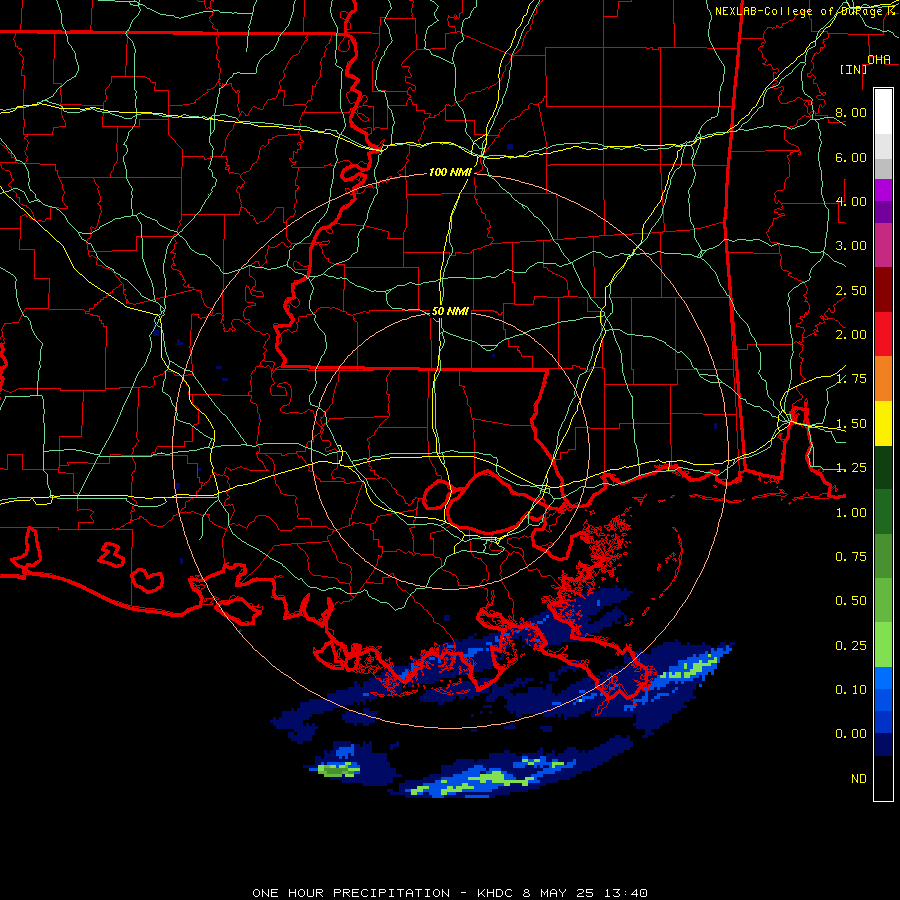Click the NEXLAB-College of DuPage header text
900x900 pixels.
(x=806, y=11)
